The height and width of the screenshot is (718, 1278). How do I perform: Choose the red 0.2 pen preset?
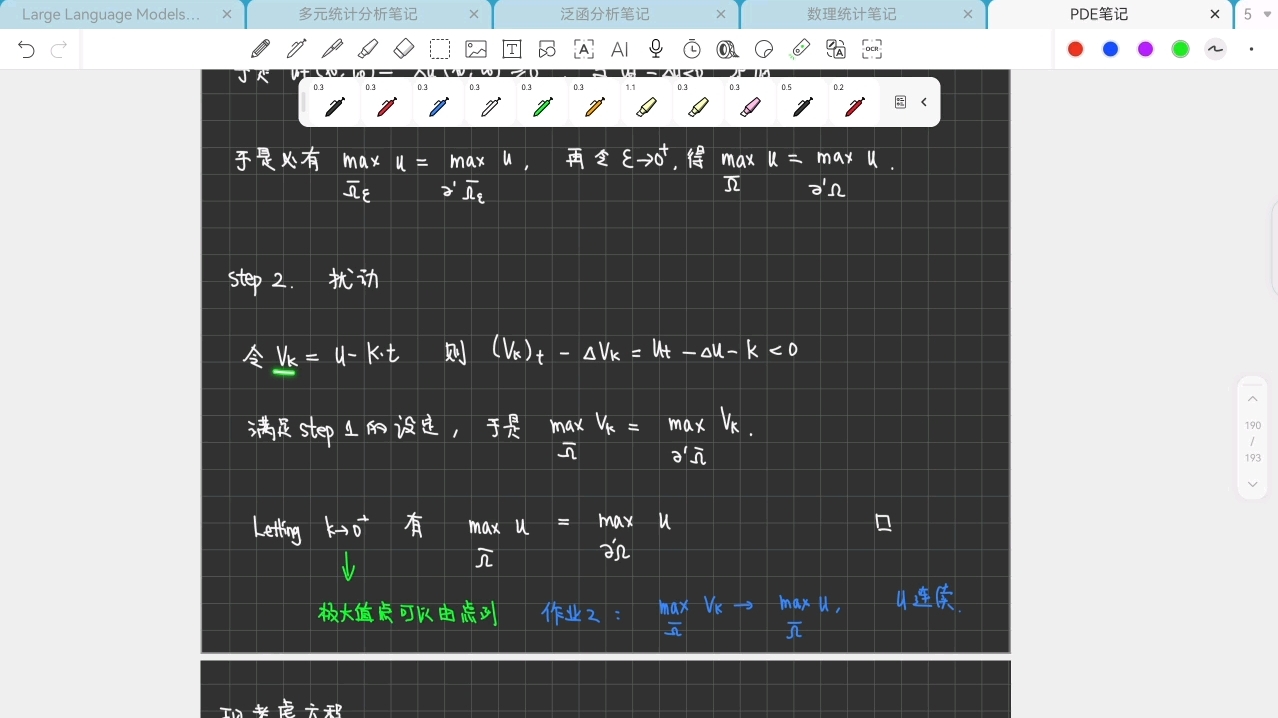click(854, 103)
